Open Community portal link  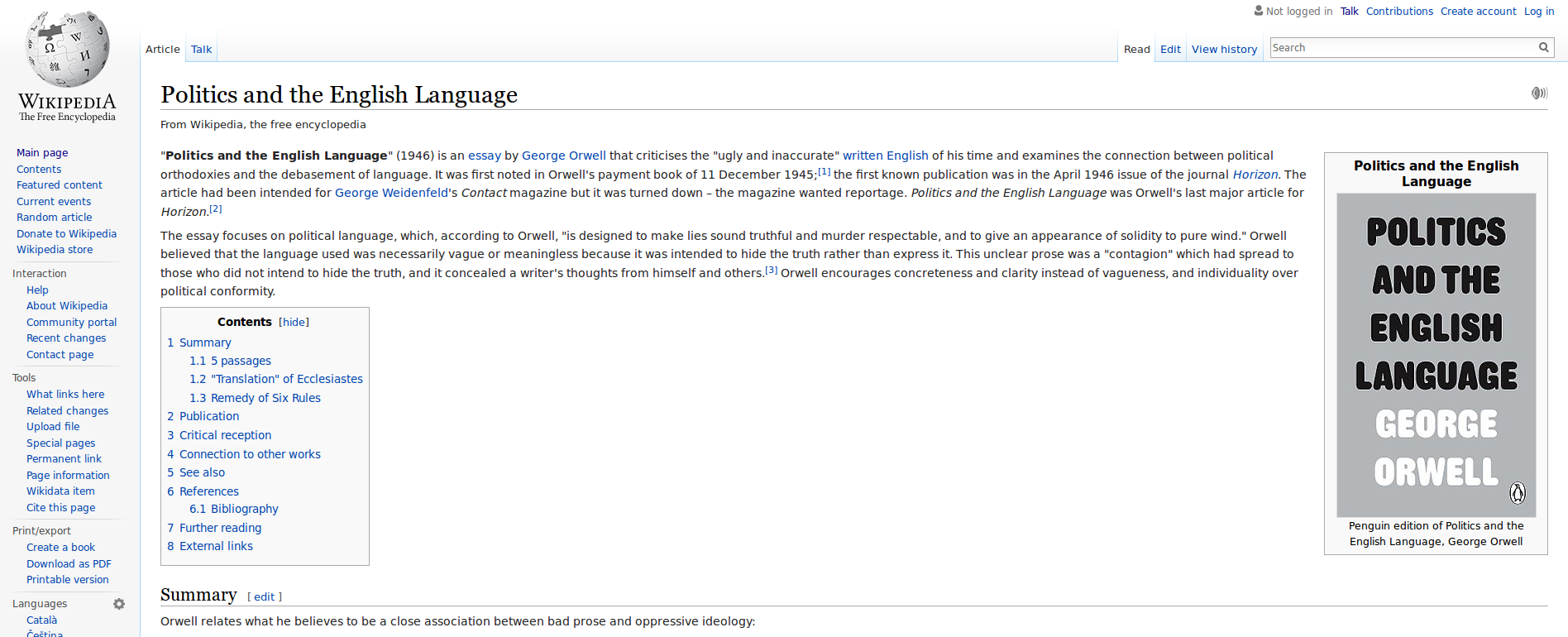click(71, 323)
